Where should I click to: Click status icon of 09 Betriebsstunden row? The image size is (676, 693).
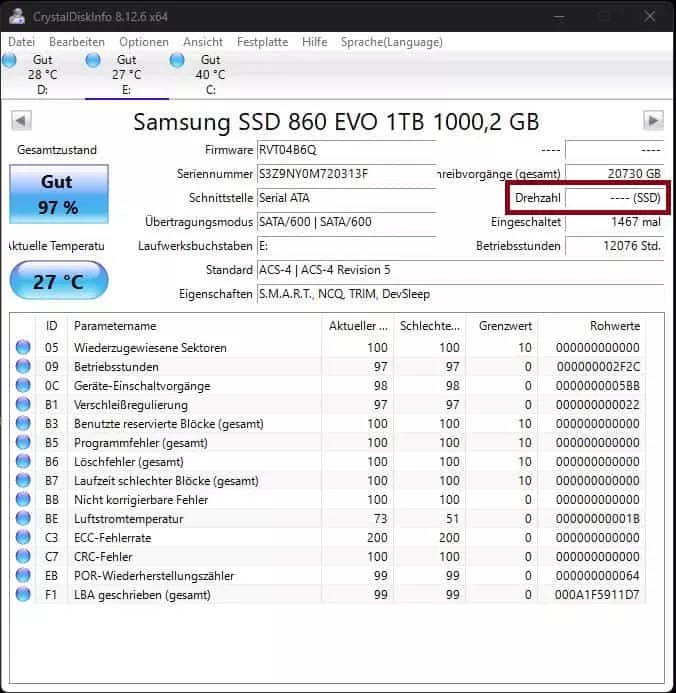coord(23,366)
